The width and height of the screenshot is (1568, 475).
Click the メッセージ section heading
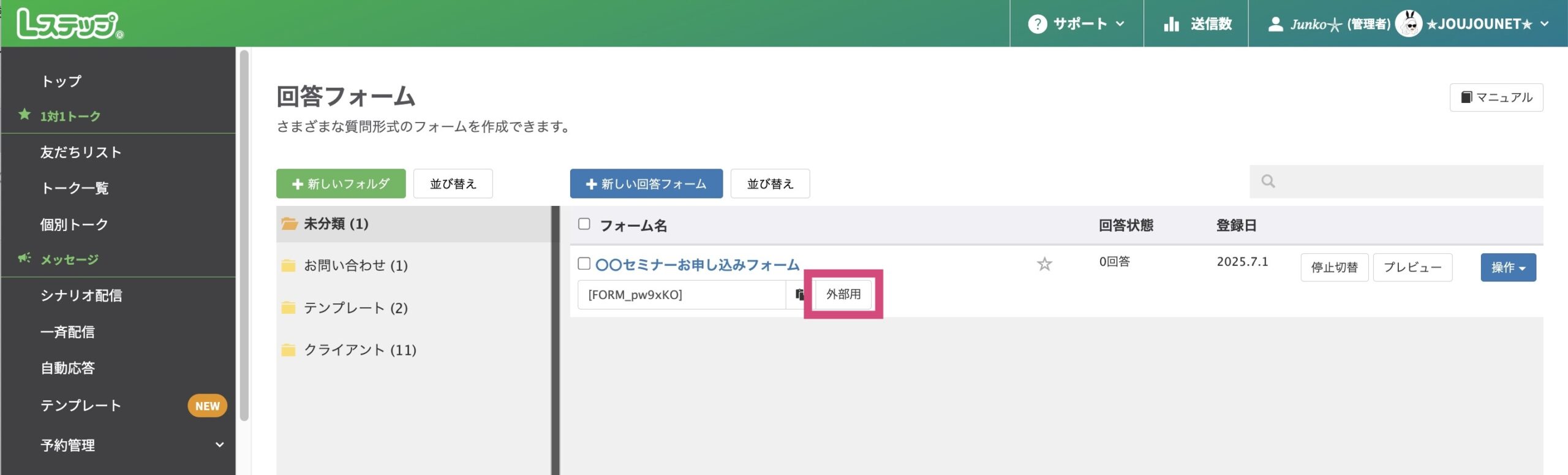point(69,260)
